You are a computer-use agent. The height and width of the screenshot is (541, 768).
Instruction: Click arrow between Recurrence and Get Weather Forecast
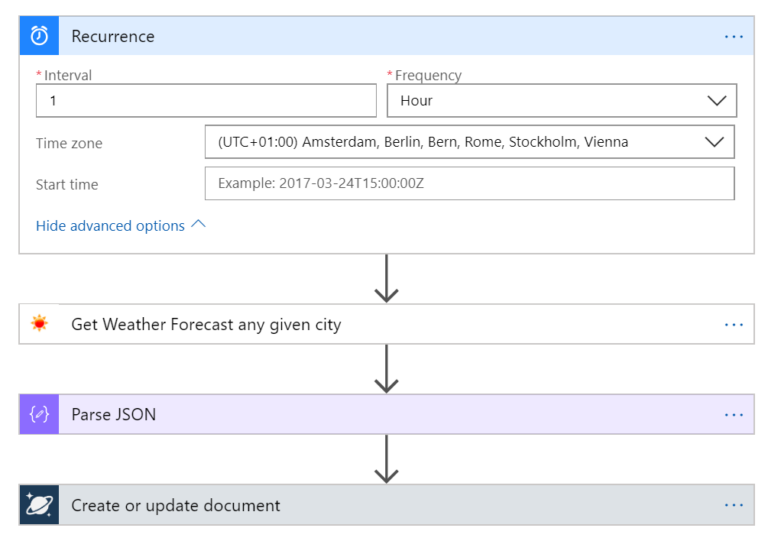pyautogui.click(x=386, y=279)
